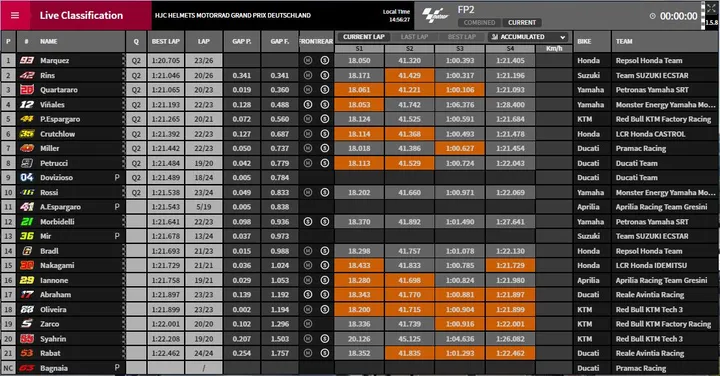Click Zarco's front tyre M icon
The width and height of the screenshot is (720, 376).
tap(308, 324)
